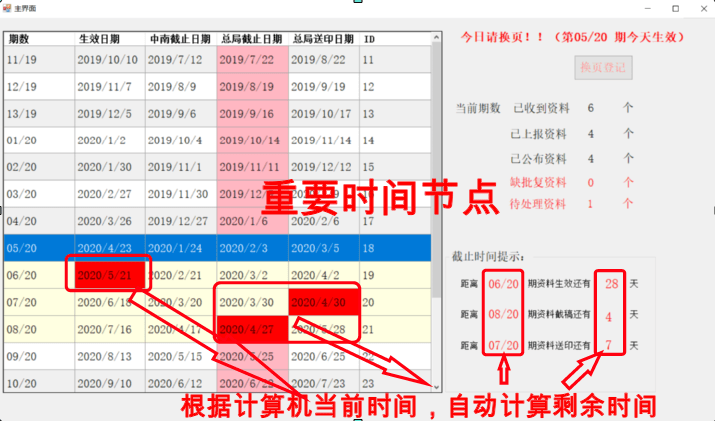Click the 总局截止日期 column header

(x=252, y=39)
